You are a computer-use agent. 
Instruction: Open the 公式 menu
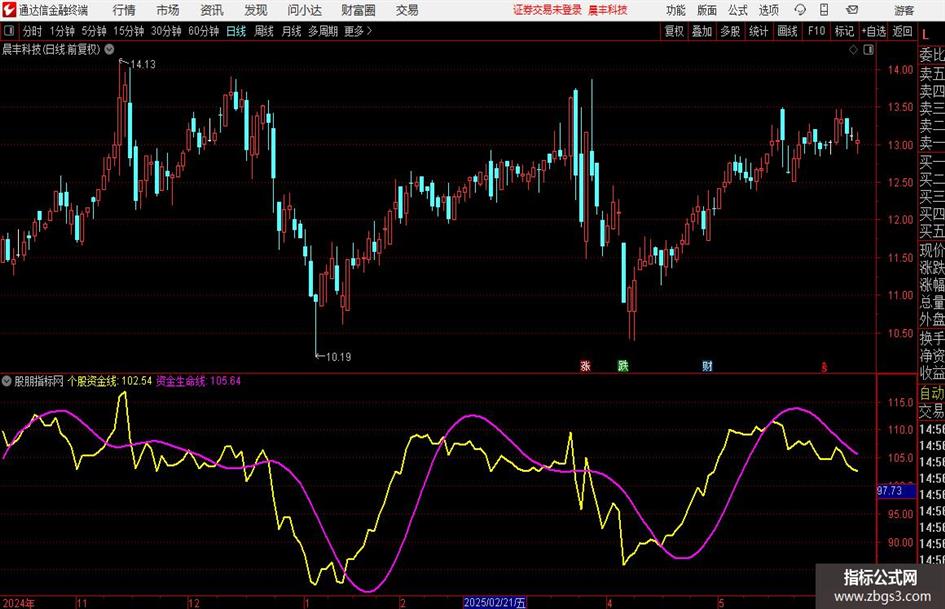(x=737, y=10)
